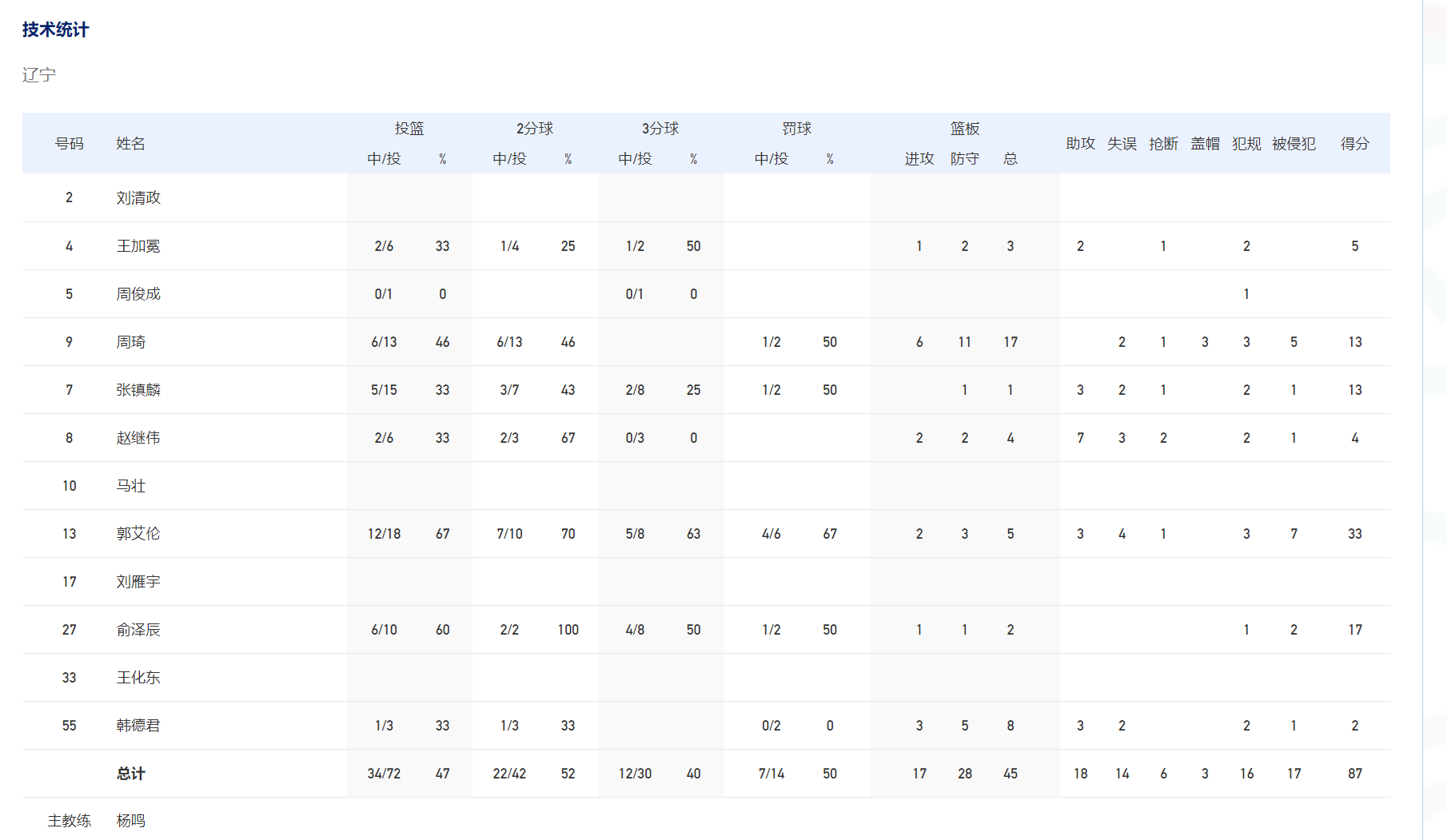Click 周俊成's field goals 0/1 in 投篮
Screen dimensions: 1447x840
point(384,294)
